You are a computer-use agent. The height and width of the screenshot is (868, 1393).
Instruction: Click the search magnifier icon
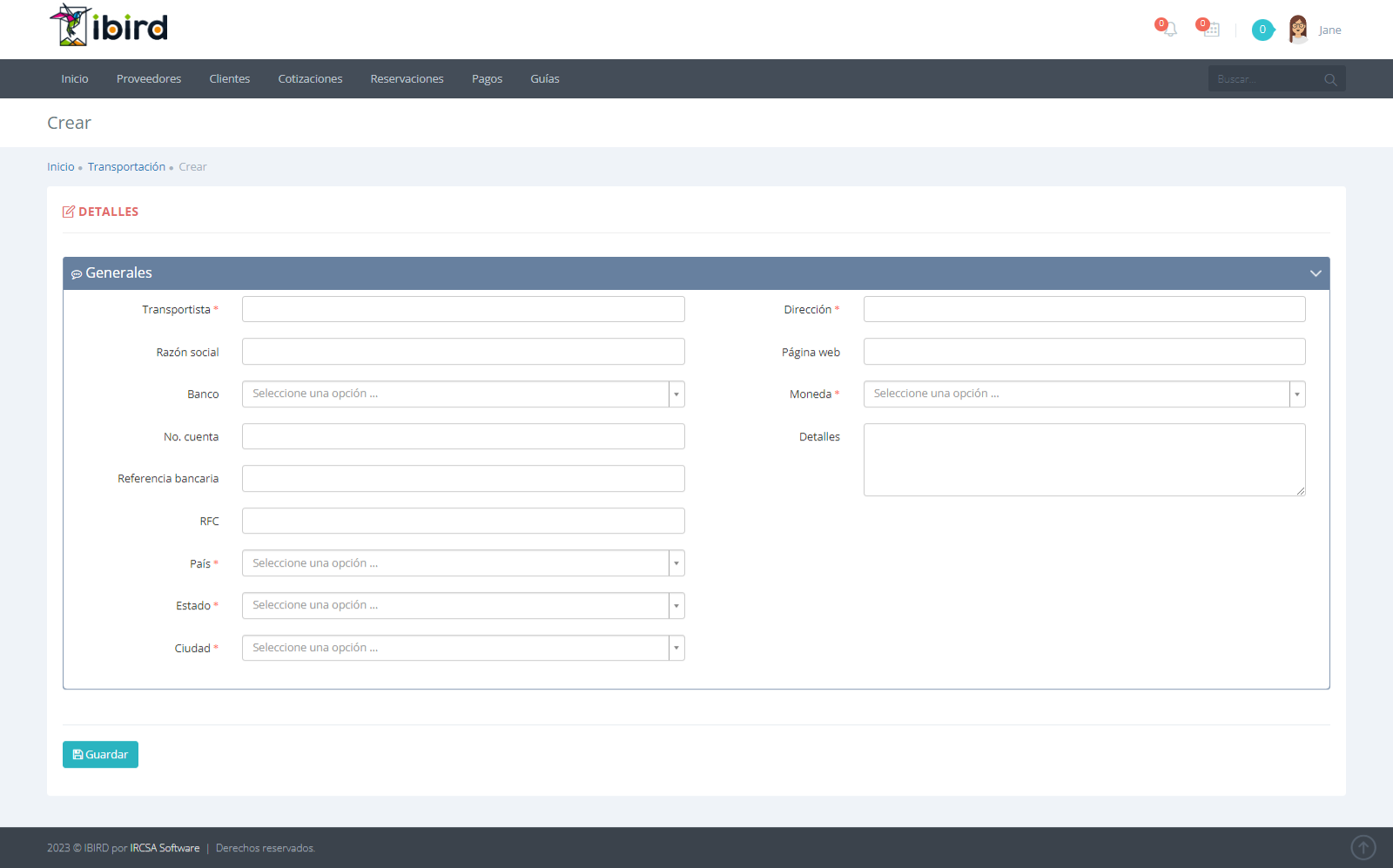pyautogui.click(x=1330, y=79)
